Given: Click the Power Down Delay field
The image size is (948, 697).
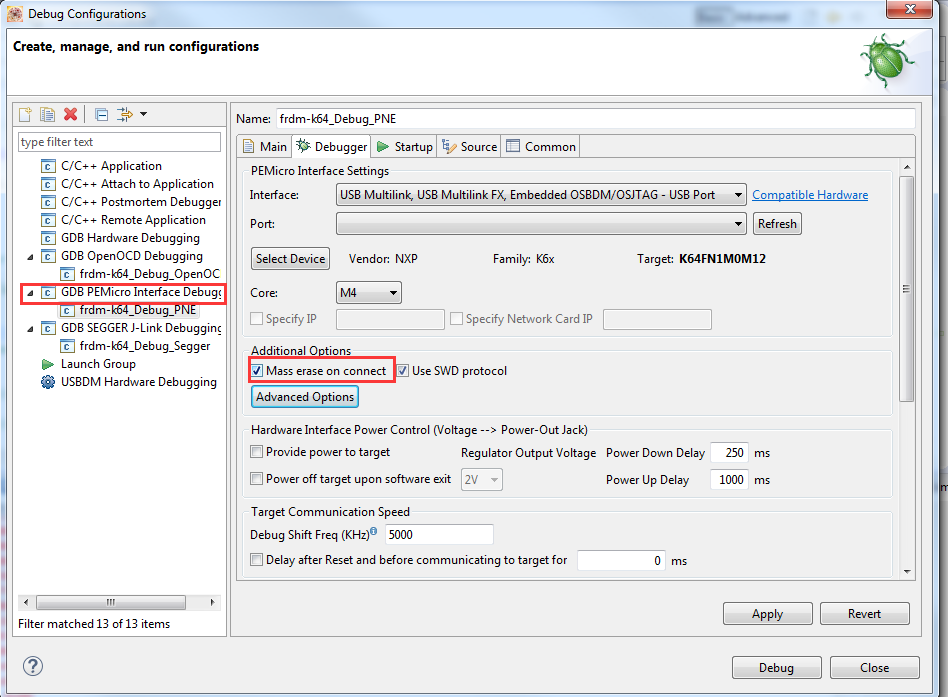Looking at the screenshot, I should (729, 453).
